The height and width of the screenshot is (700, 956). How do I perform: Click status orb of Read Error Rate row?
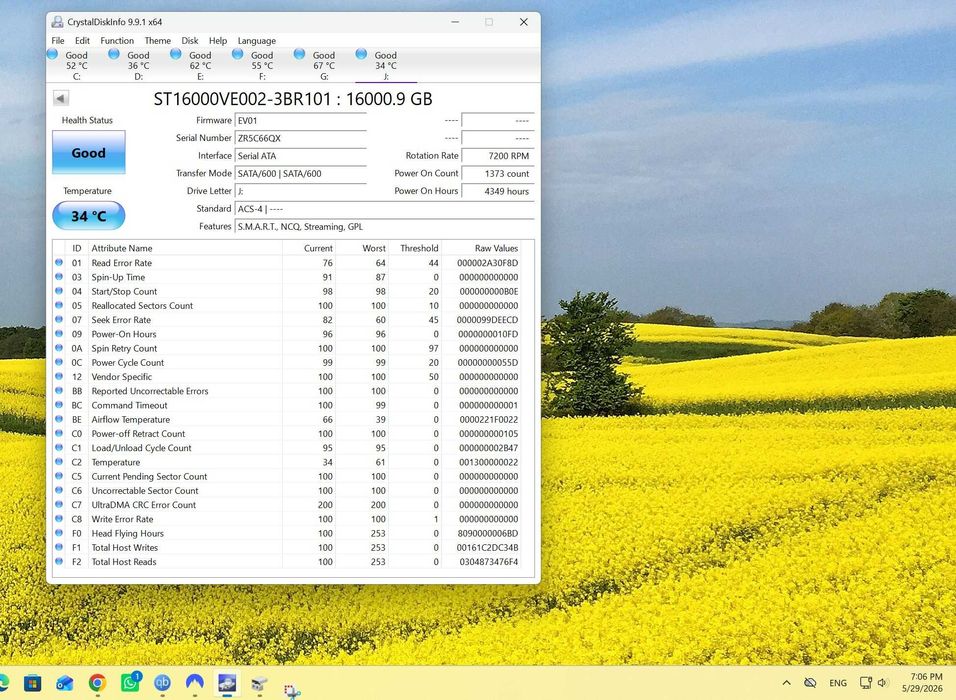(59, 262)
